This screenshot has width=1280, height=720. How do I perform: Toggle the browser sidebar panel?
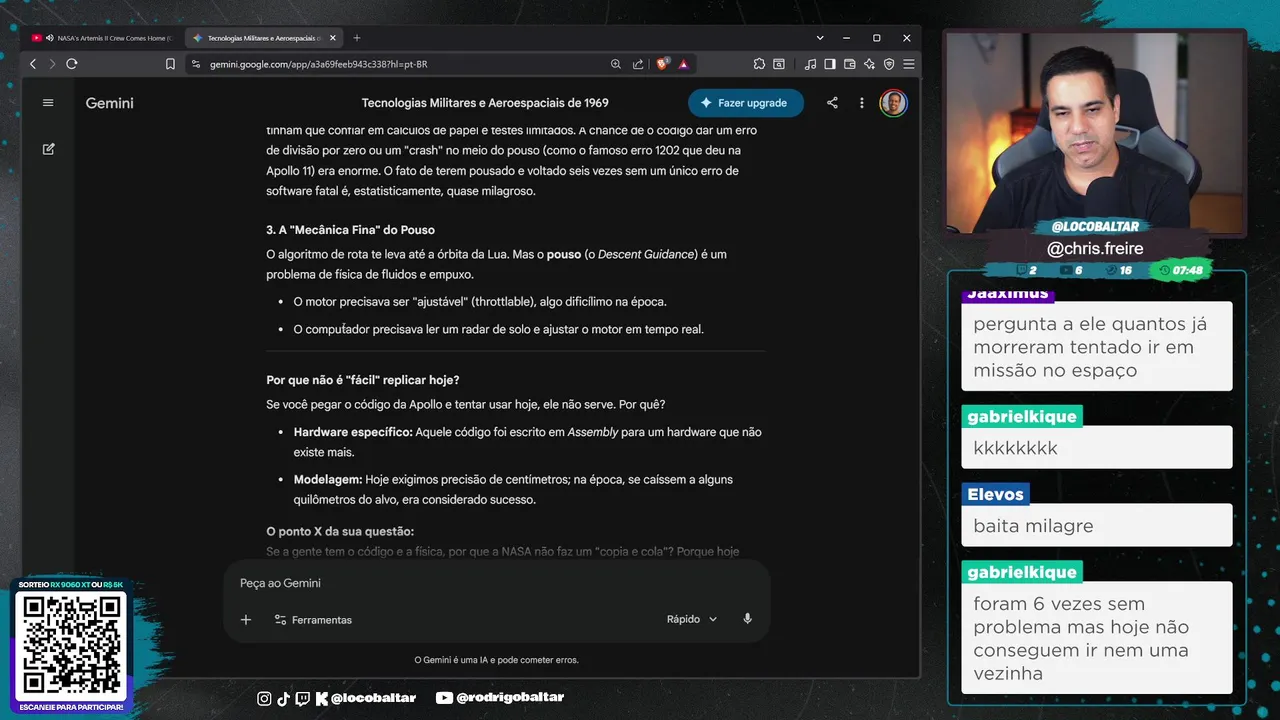[830, 64]
